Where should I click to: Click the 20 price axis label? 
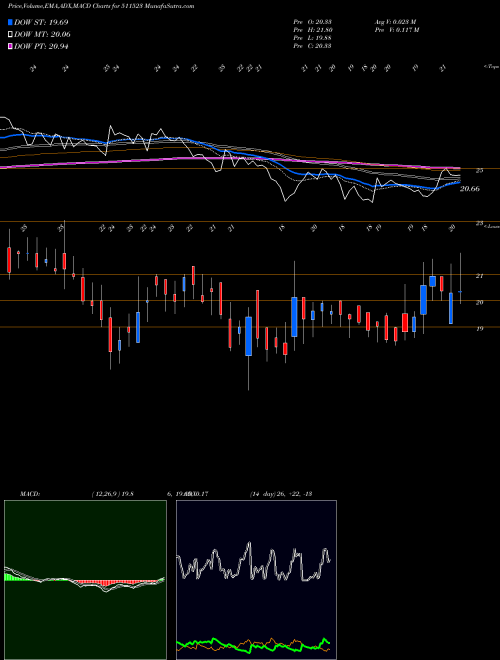479,302
